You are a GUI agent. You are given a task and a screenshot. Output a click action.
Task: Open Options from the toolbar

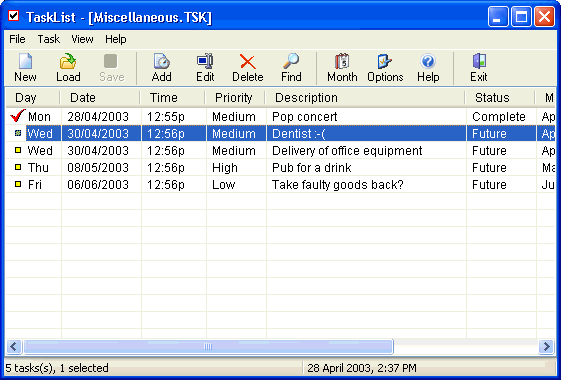(385, 68)
